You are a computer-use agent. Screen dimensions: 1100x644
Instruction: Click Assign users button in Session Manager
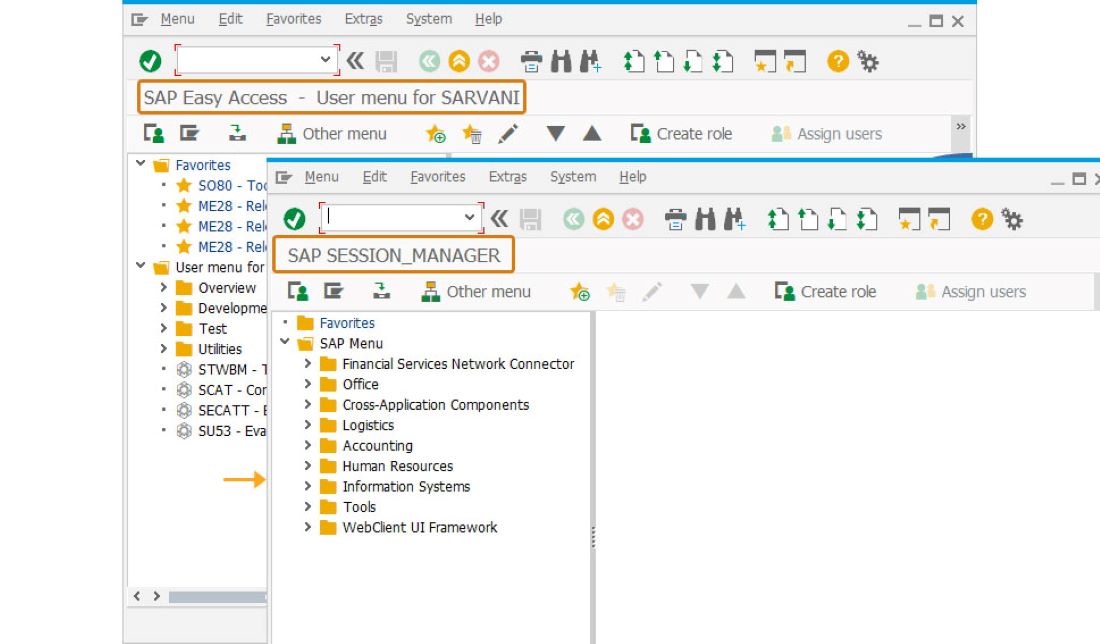970,291
